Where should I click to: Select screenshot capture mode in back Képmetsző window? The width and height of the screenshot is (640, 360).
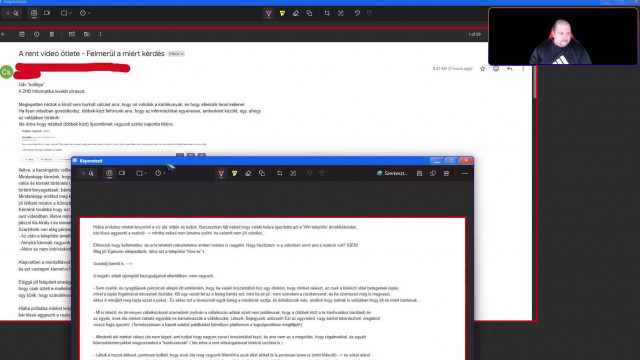[34, 13]
